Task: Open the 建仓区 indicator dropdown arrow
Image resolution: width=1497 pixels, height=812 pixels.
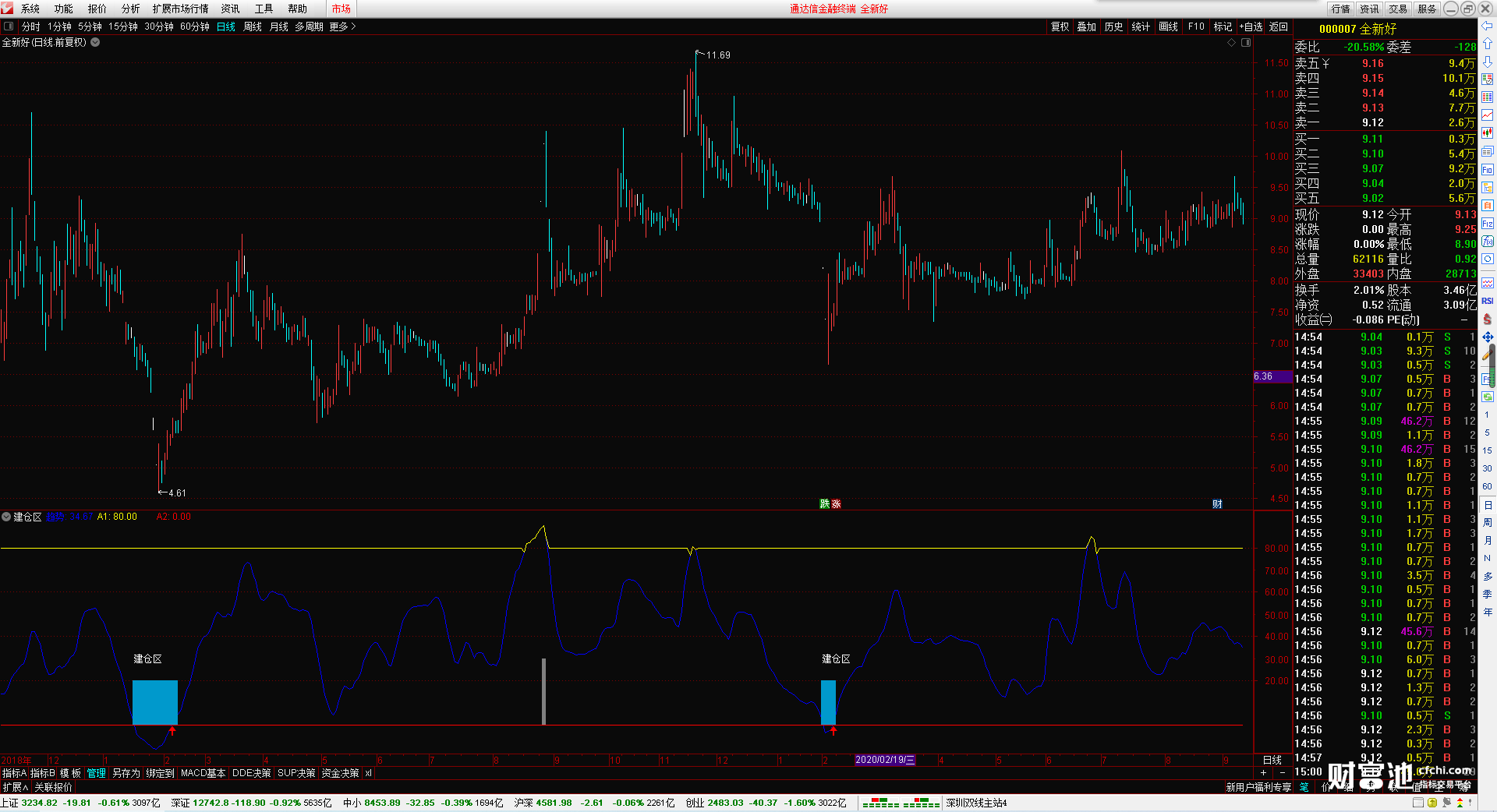Action: (6, 517)
